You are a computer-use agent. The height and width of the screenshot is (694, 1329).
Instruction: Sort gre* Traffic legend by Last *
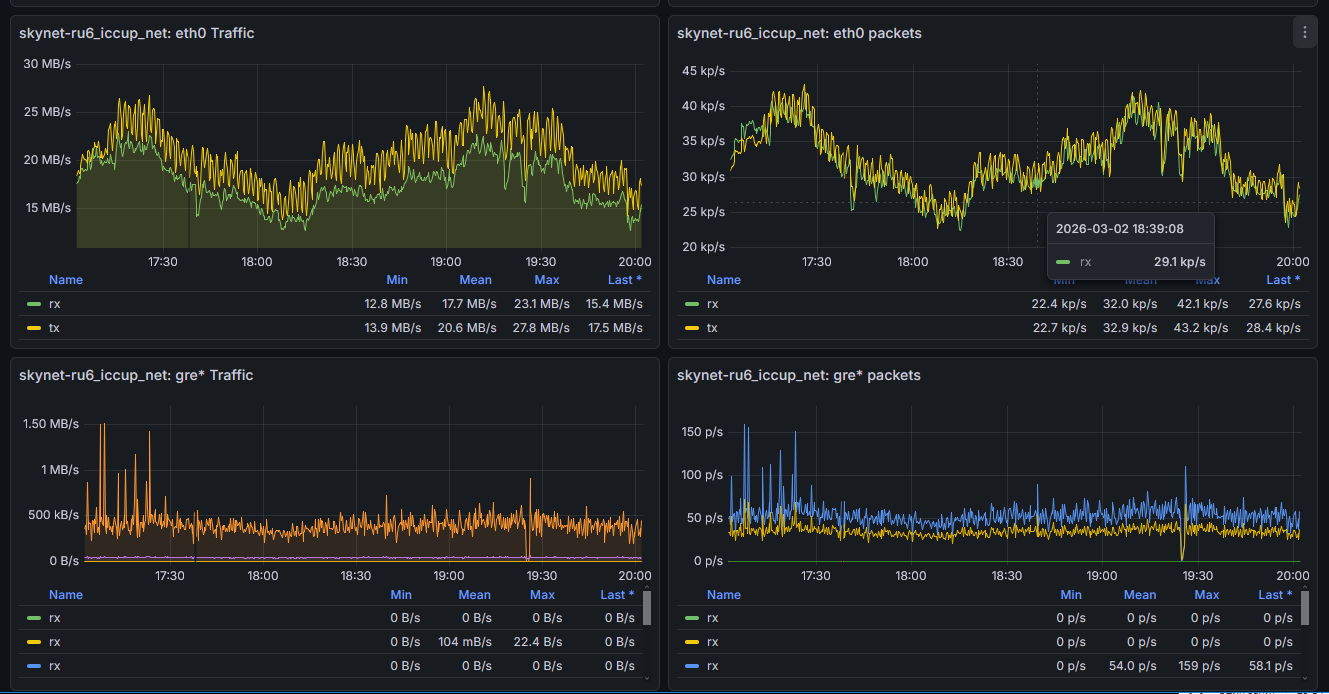(617, 595)
